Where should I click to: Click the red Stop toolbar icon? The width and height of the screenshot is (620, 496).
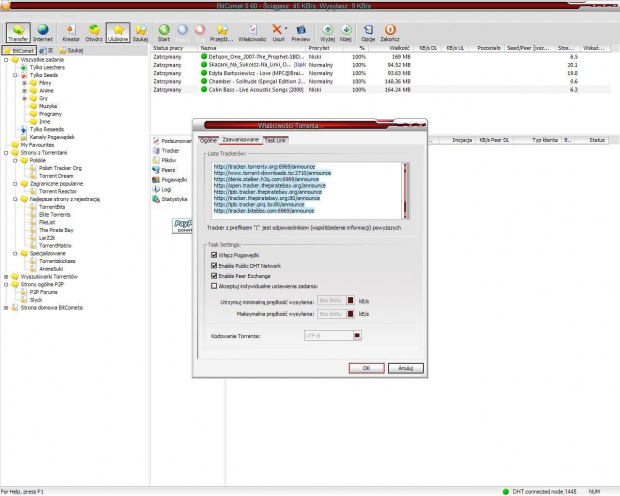pos(200,32)
